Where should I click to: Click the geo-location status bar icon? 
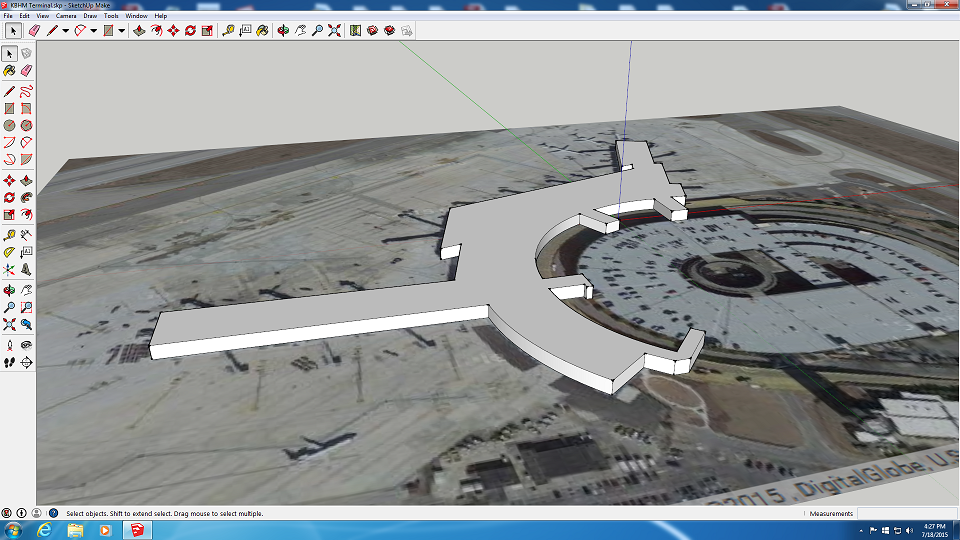(x=7, y=513)
